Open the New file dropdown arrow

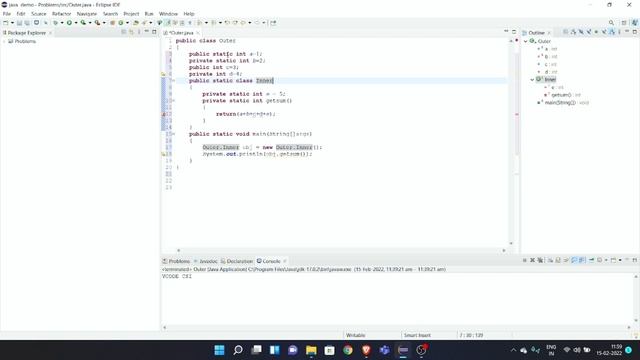pyautogui.click(x=12, y=23)
